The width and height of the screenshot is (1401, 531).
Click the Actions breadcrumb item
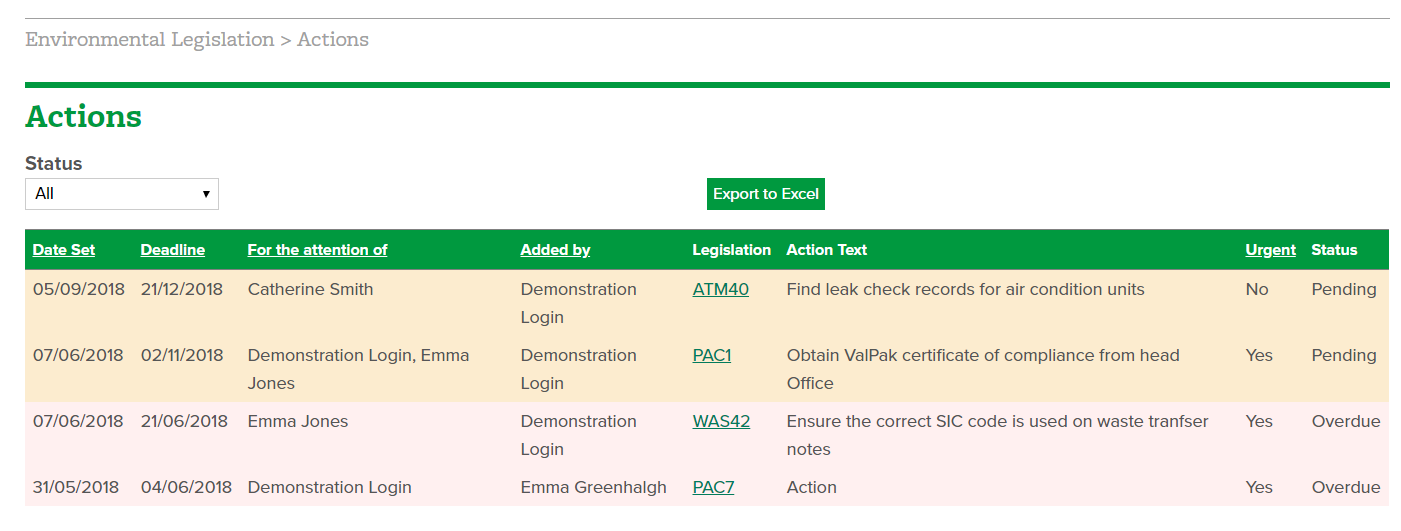coord(333,40)
